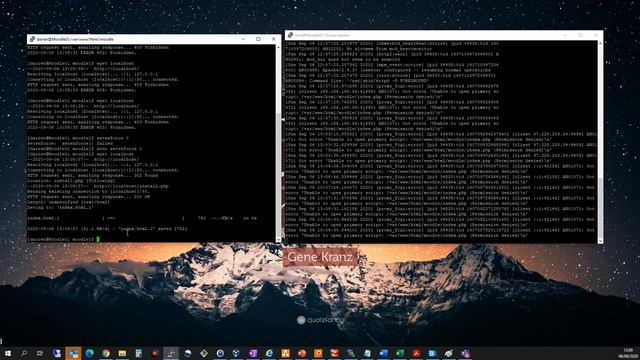Click the PuTTY icon in the right terminal's title bar
Viewport: 640px width, 360px height.
tap(290, 36)
